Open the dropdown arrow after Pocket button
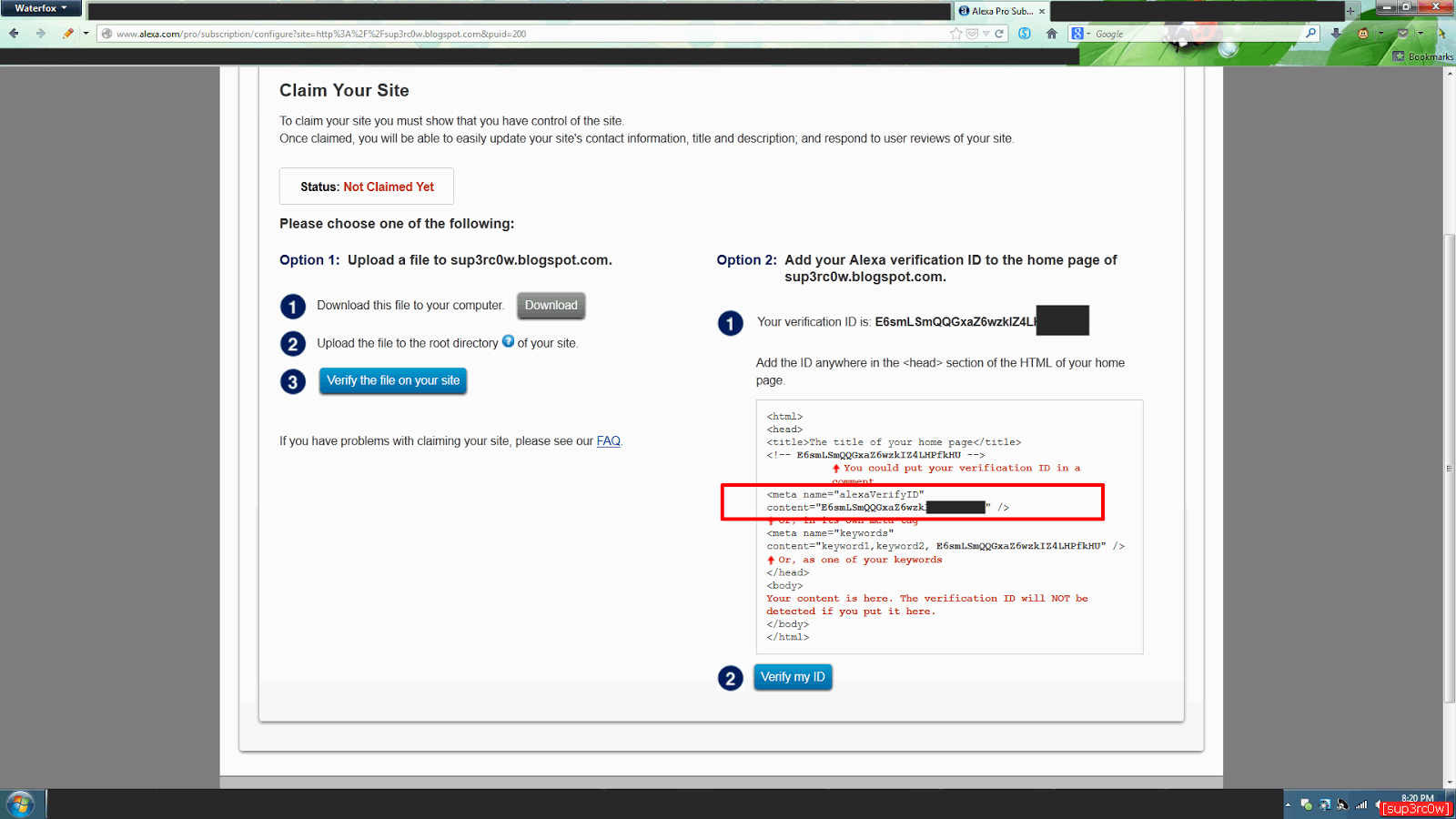The image size is (1456, 819). 1421,34
